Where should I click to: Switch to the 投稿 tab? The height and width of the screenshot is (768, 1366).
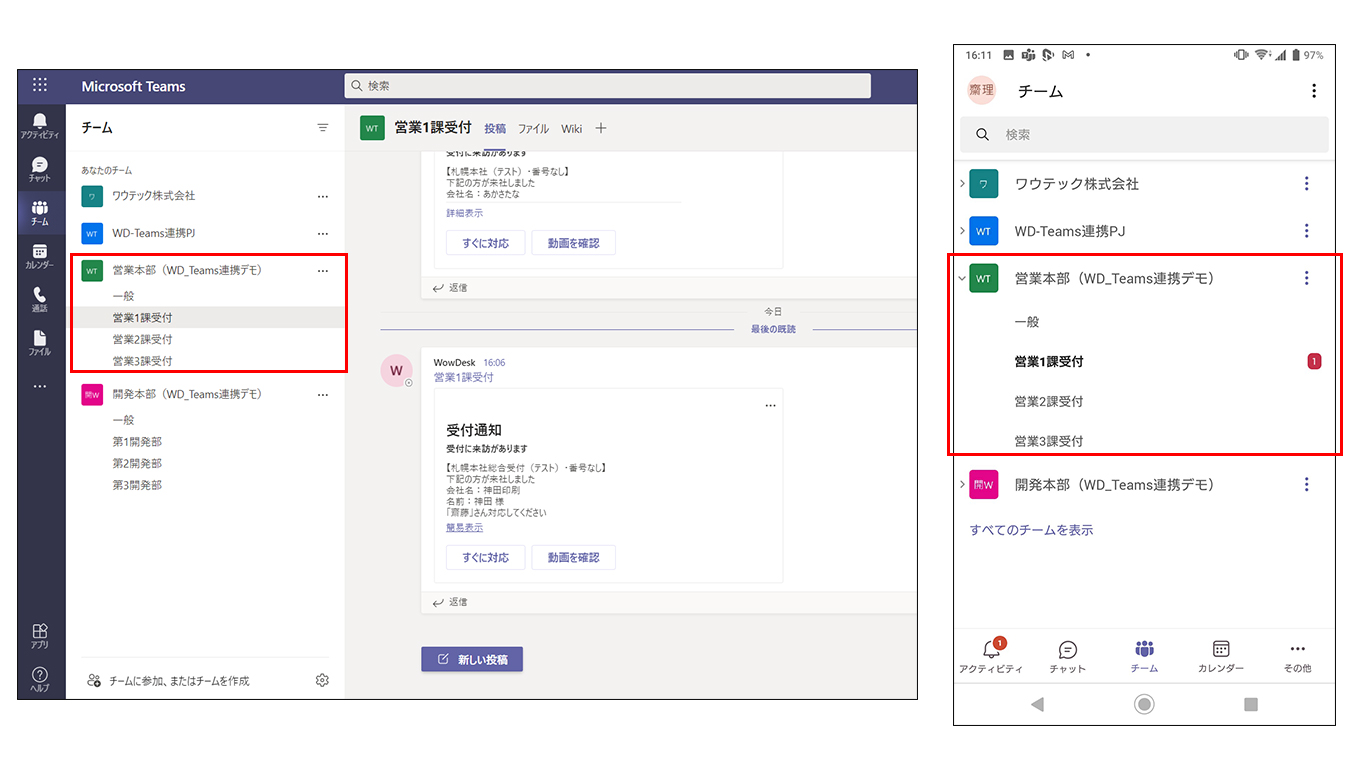click(x=495, y=128)
